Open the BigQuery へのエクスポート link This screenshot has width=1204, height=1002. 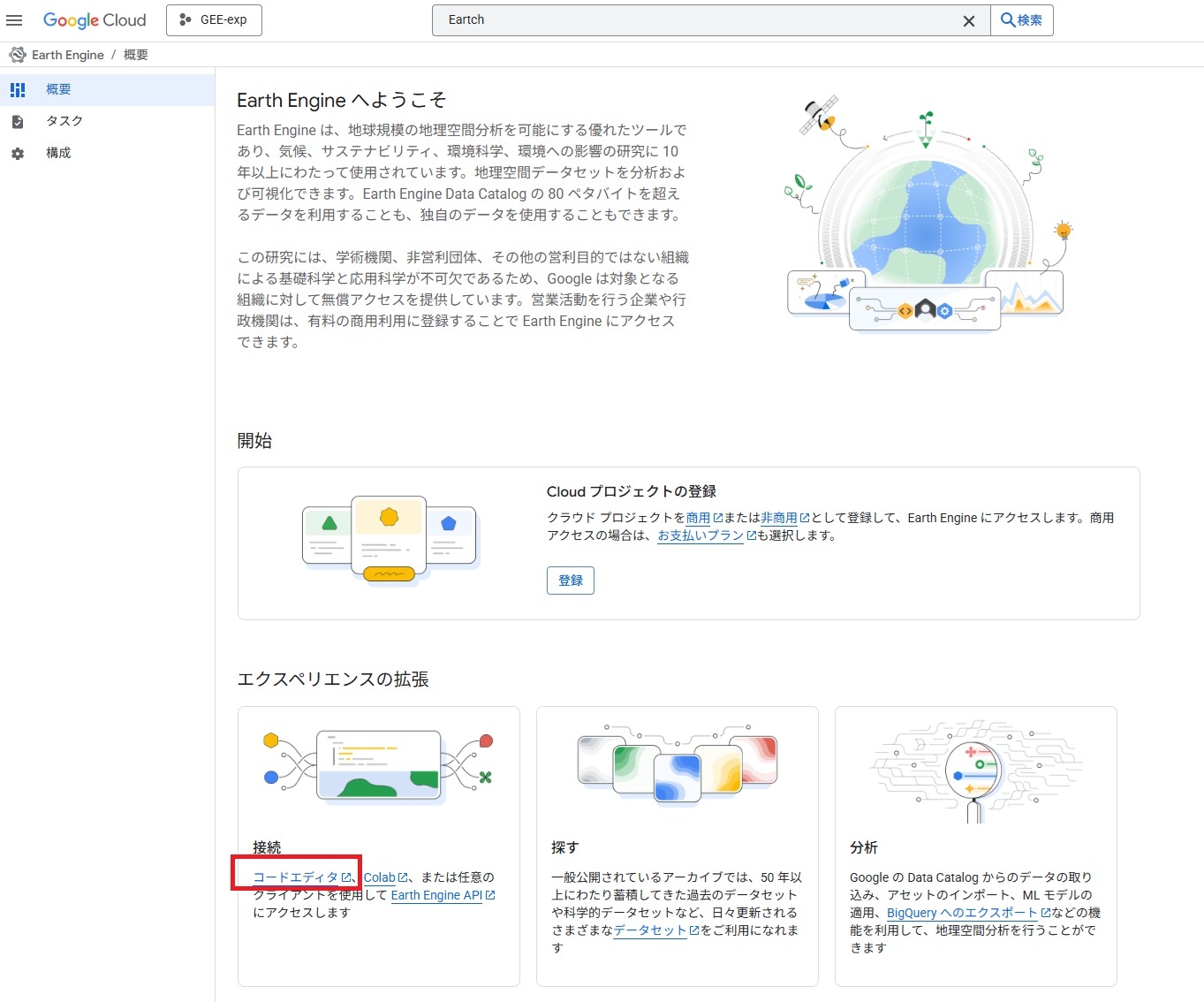coord(962,913)
